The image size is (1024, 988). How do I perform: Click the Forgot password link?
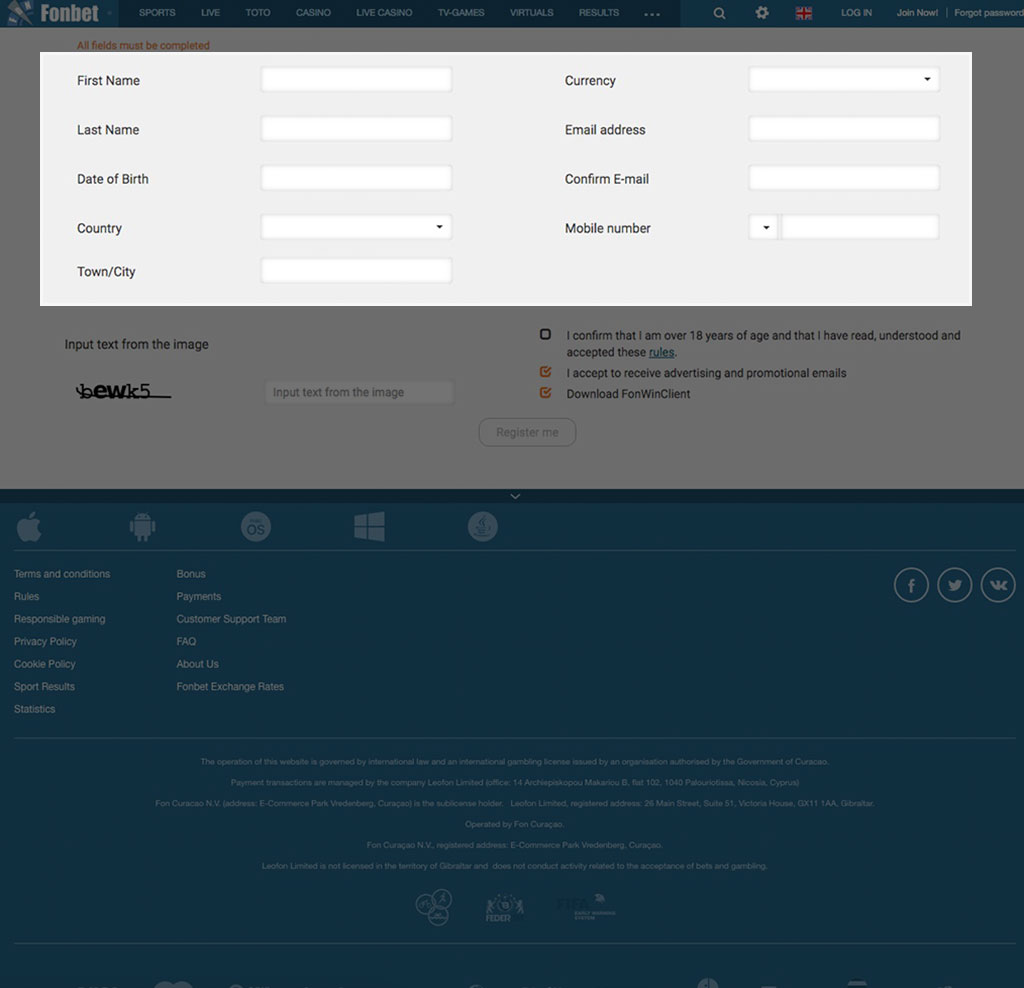point(989,12)
